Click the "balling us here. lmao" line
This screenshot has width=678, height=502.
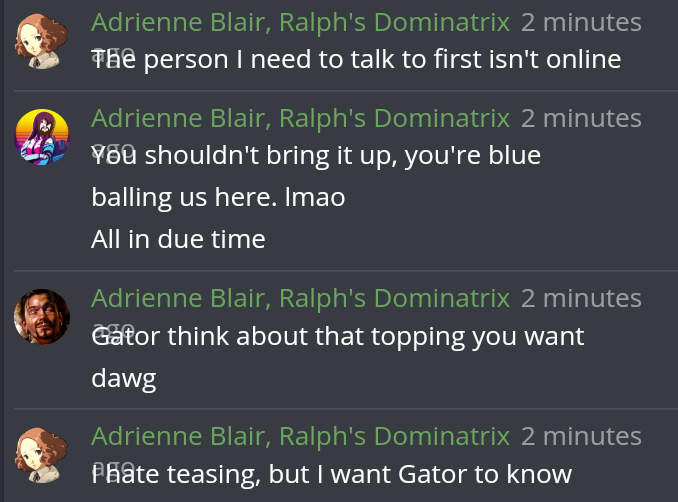click(x=218, y=197)
